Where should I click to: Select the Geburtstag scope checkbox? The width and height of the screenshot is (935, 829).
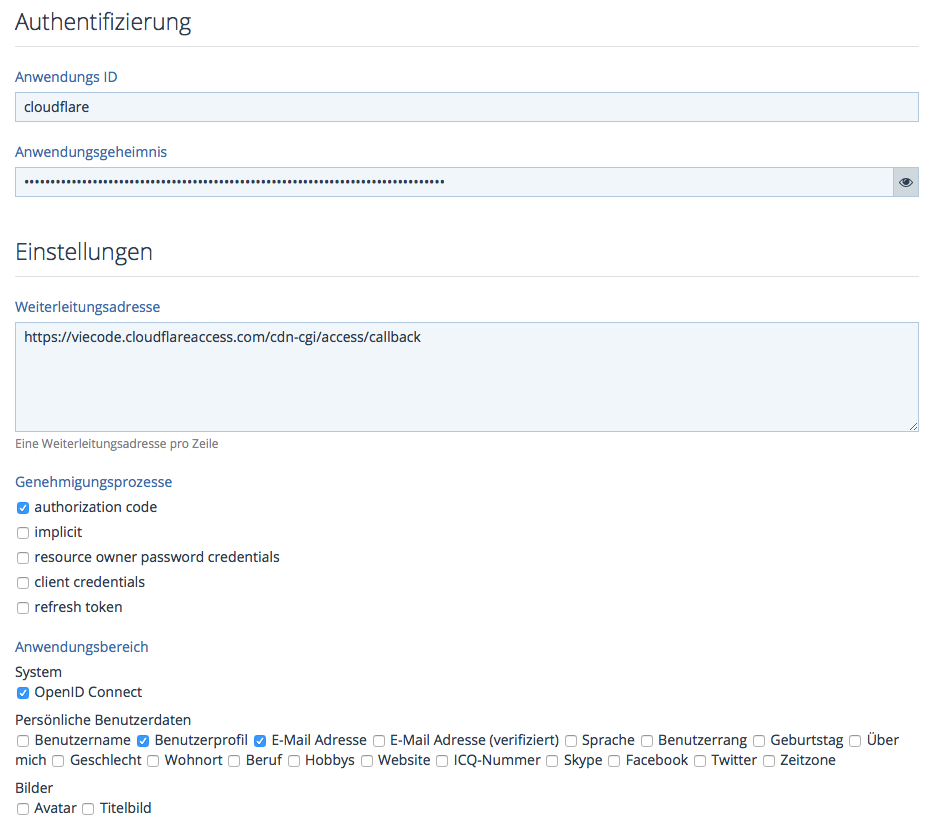[x=759, y=741]
